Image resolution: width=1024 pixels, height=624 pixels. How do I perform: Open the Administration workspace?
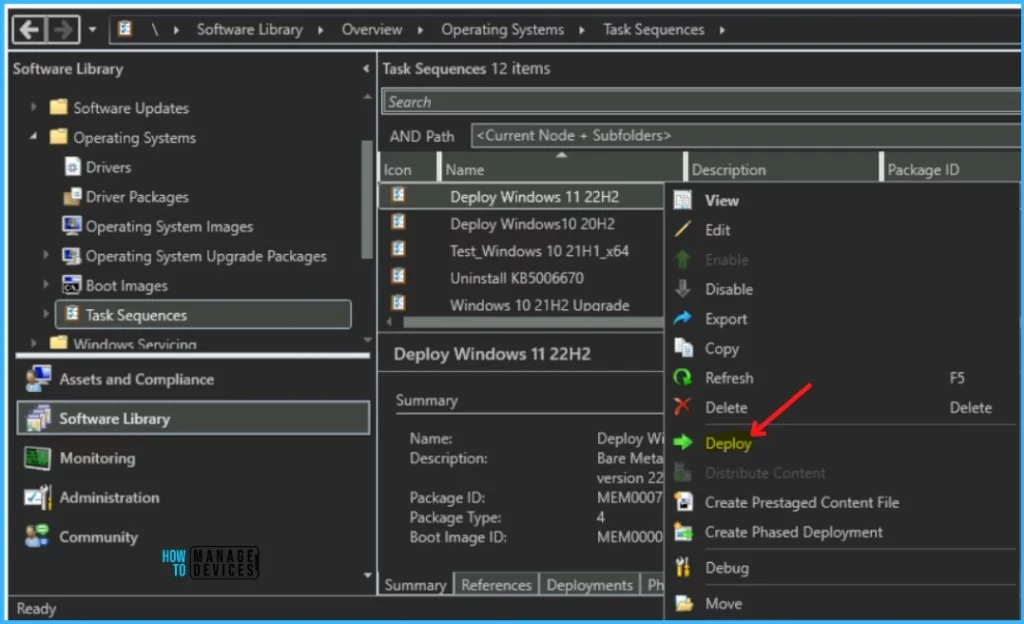pos(193,497)
